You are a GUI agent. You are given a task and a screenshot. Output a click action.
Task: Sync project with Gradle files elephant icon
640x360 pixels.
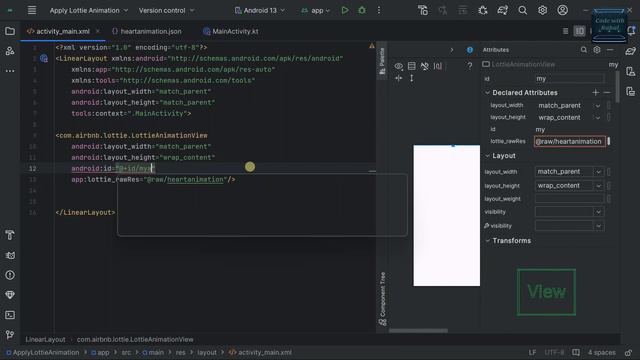coord(502,10)
